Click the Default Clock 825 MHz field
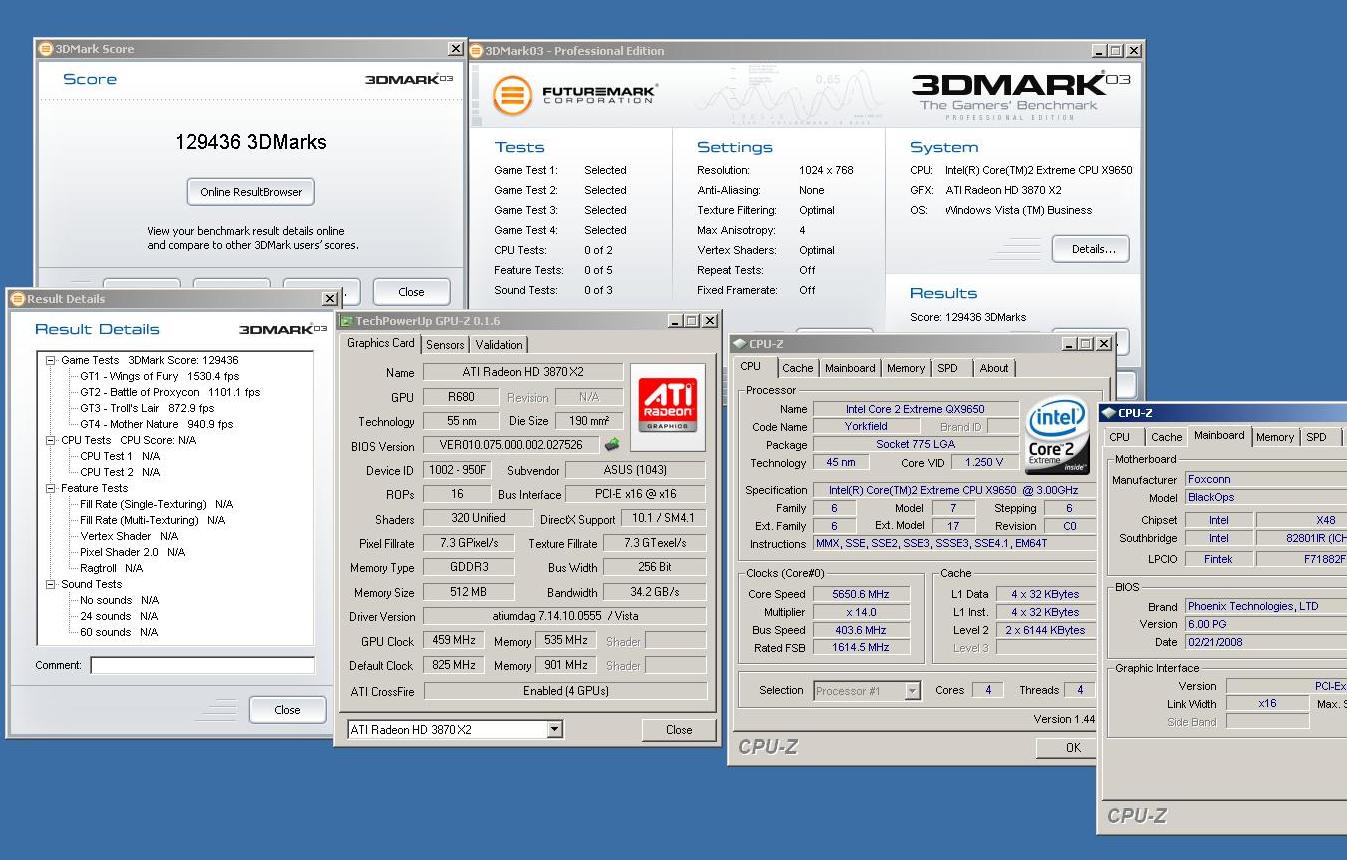Viewport: 1347px width, 860px height. (x=454, y=665)
